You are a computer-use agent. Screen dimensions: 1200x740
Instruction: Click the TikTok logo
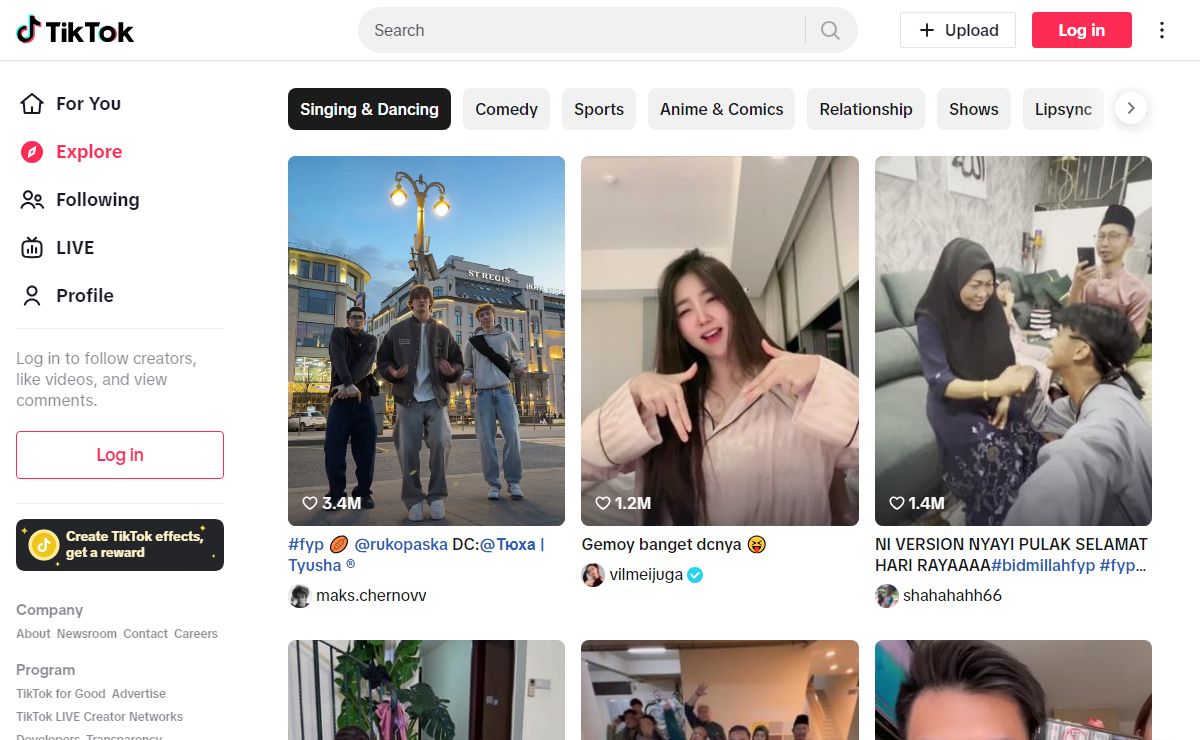click(x=75, y=31)
